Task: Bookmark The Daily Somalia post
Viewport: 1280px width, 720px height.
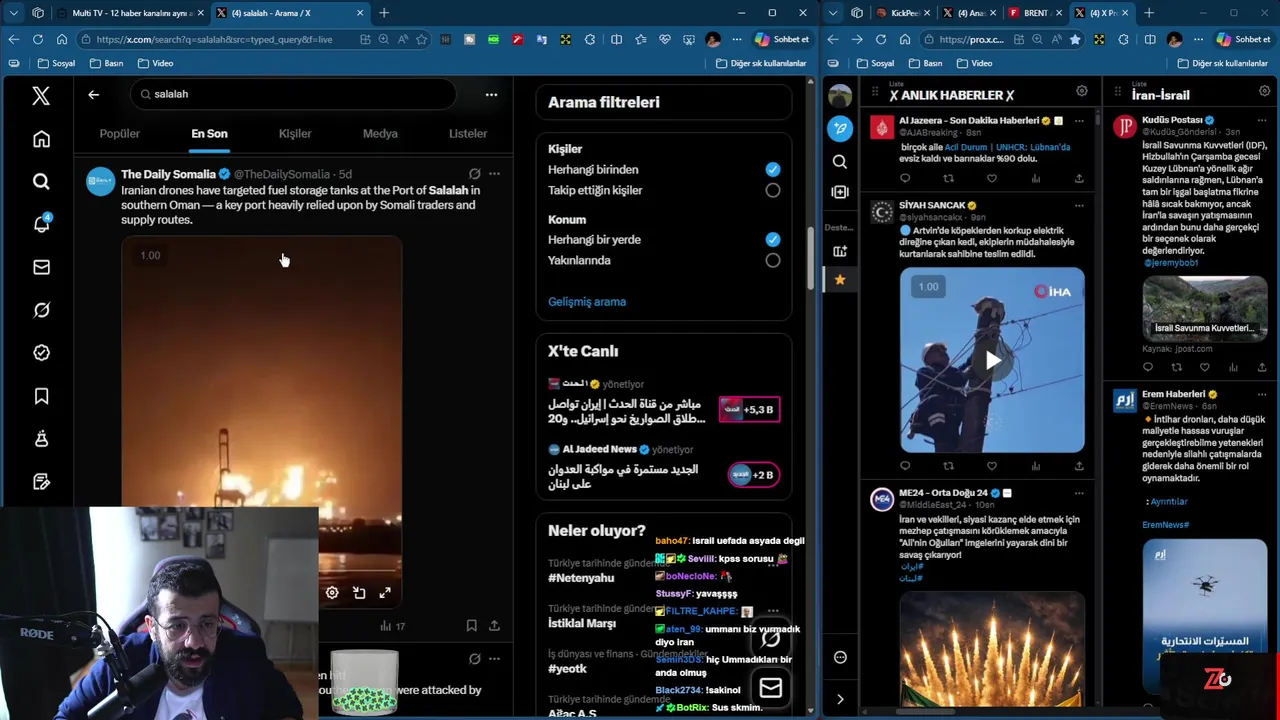Action: (471, 626)
